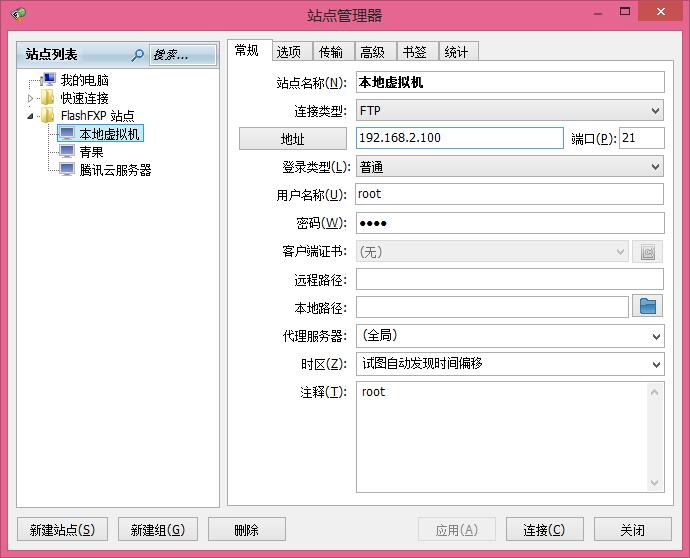Click the search magnifier icon in site list

137,55
